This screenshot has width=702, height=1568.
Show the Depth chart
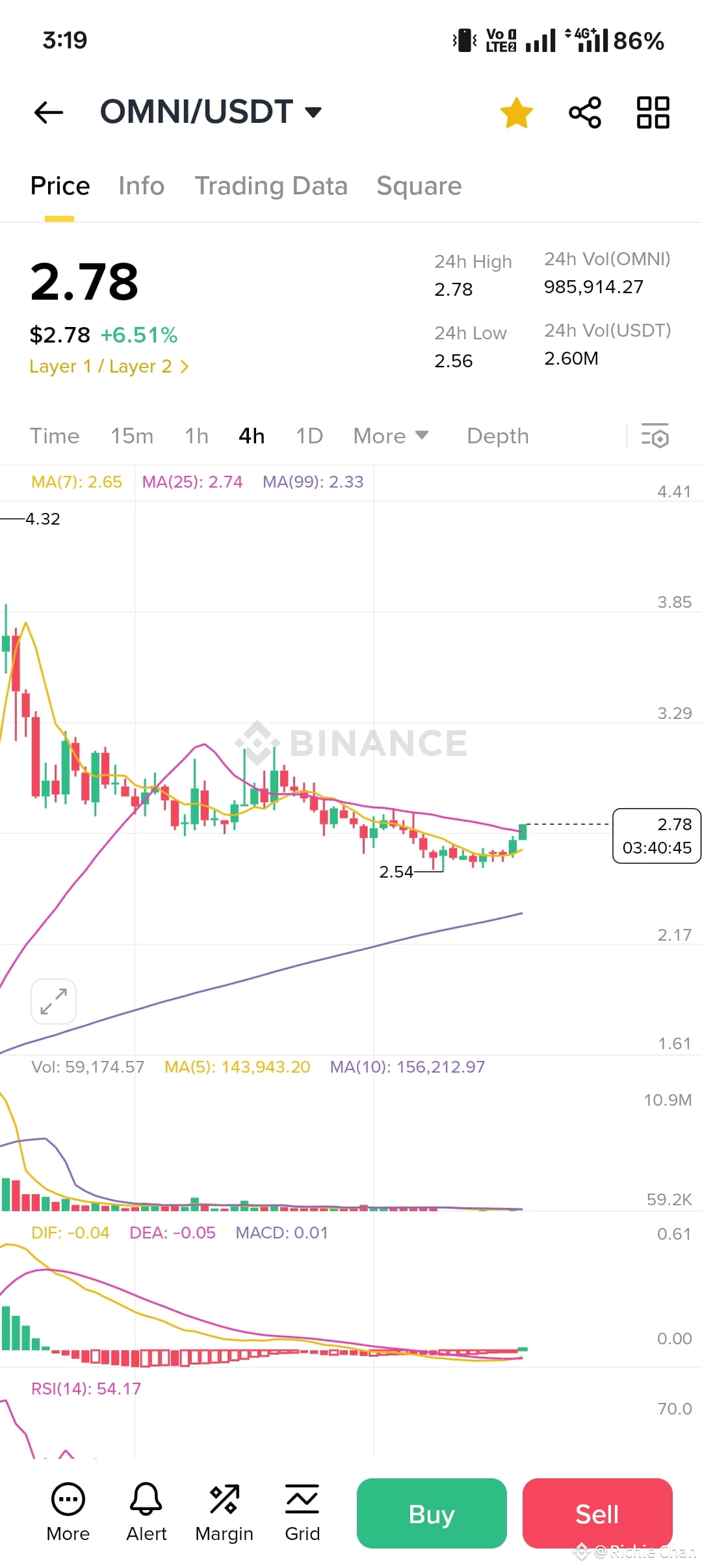(x=498, y=436)
